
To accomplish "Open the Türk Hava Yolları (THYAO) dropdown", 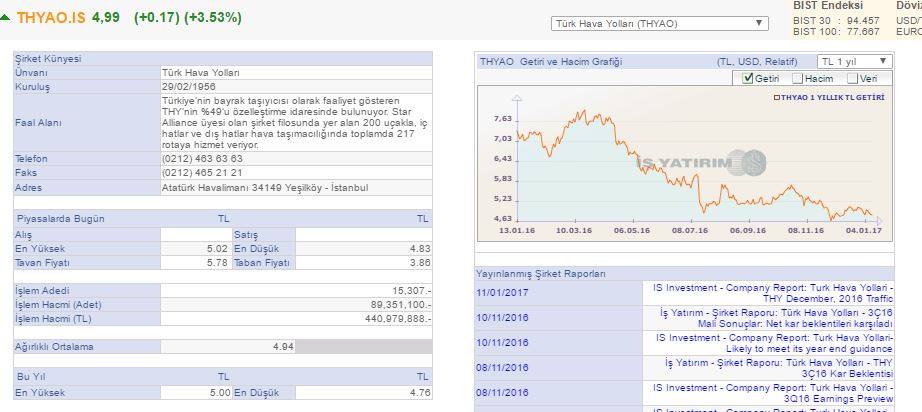I will point(659,24).
